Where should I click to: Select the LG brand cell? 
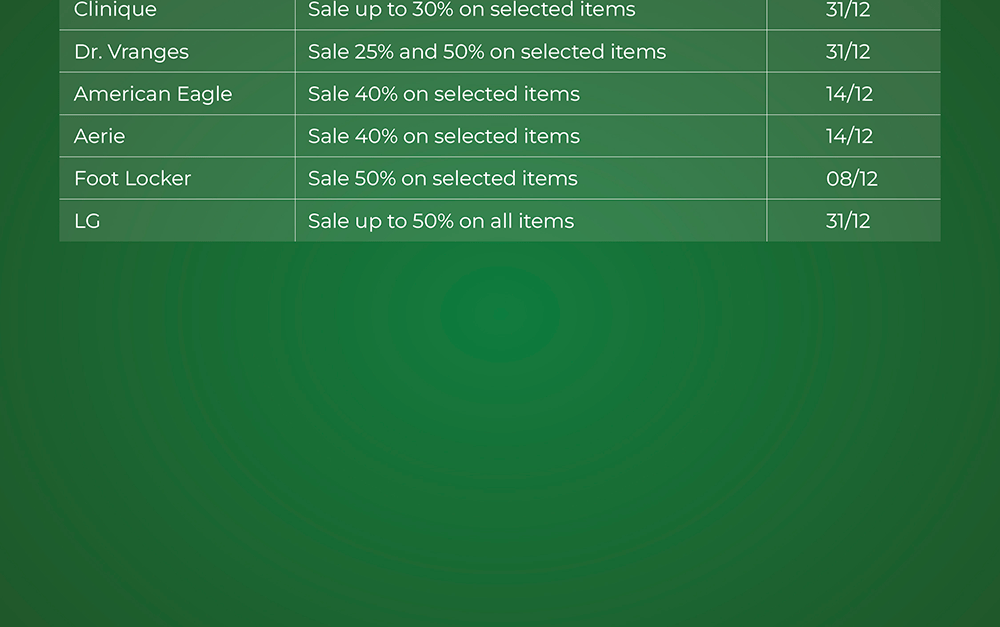pyautogui.click(x=87, y=221)
